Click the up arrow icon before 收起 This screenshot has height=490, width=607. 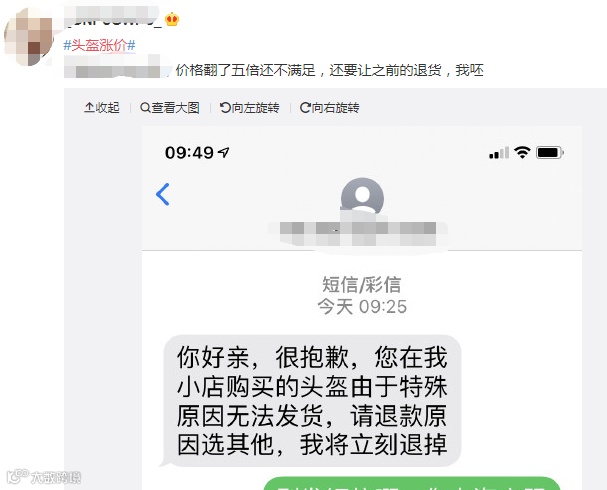pyautogui.click(x=89, y=107)
